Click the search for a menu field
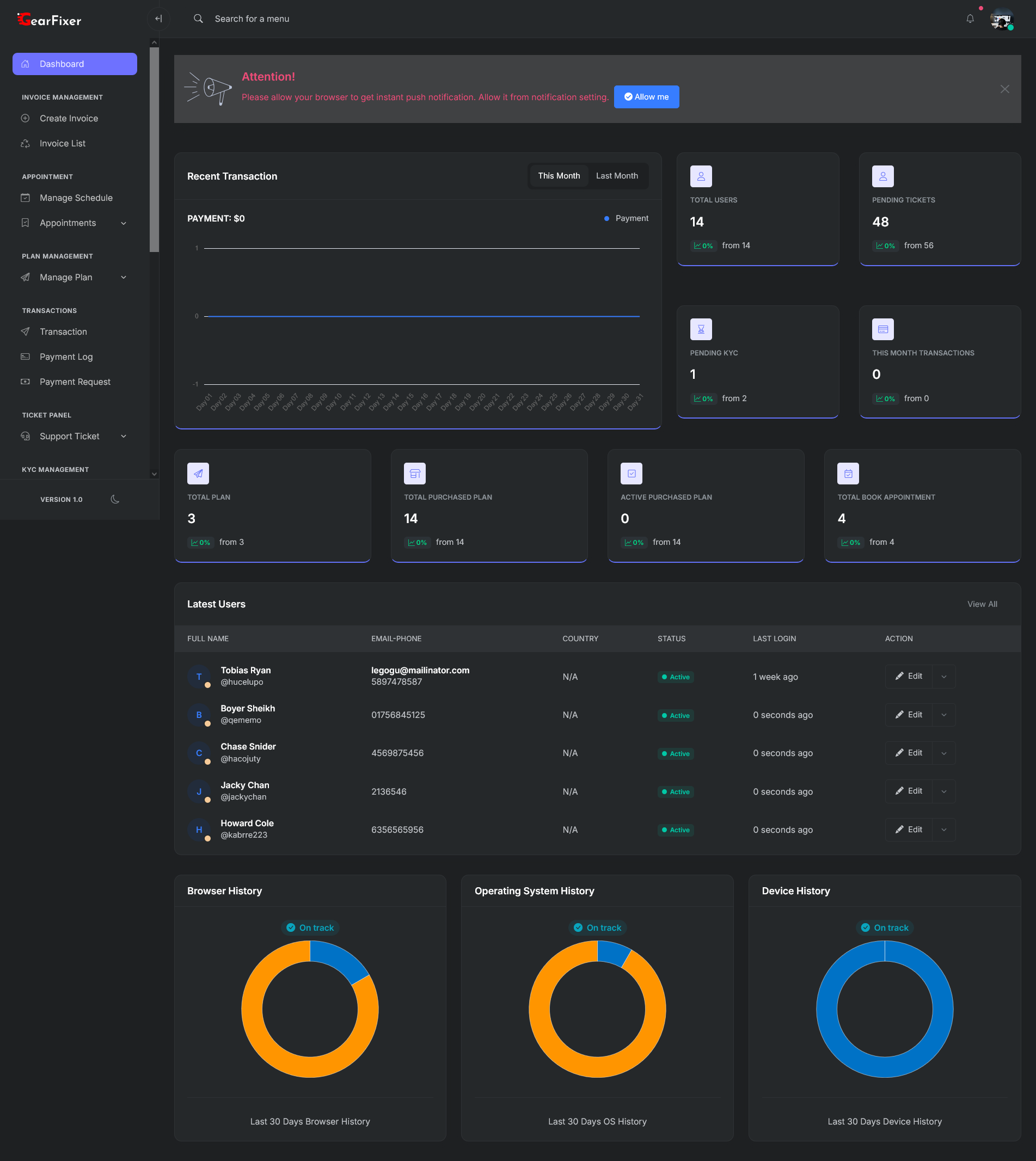Screen dimensions: 1036x1161 (252, 19)
